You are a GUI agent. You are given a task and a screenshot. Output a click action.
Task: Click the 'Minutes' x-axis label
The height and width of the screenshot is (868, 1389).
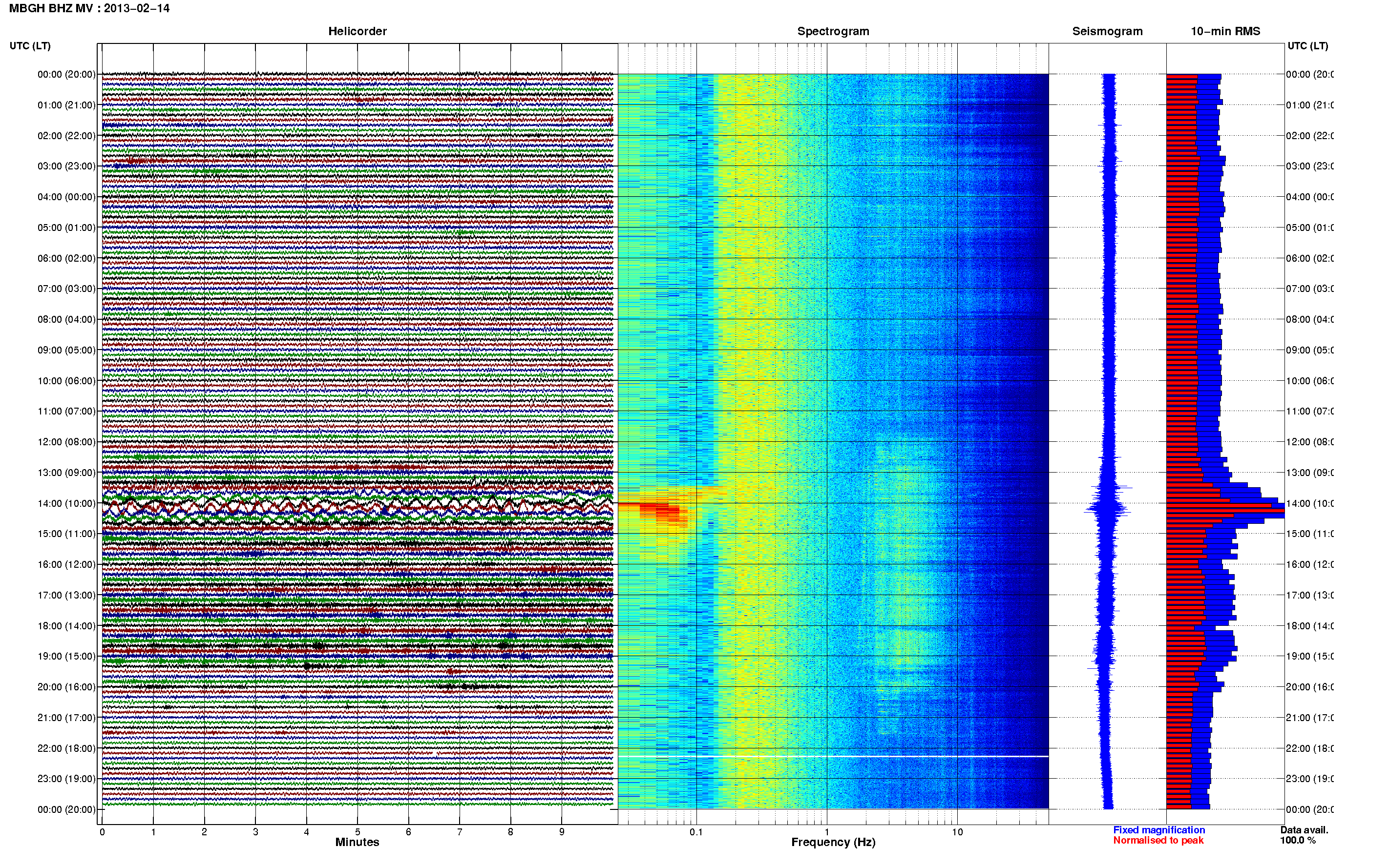point(357,842)
